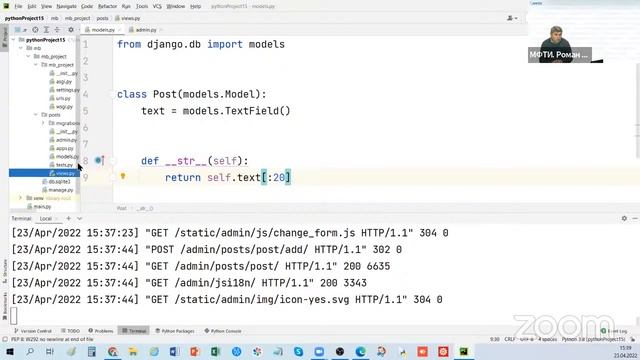Open Project panel gear settings

tap(71, 30)
